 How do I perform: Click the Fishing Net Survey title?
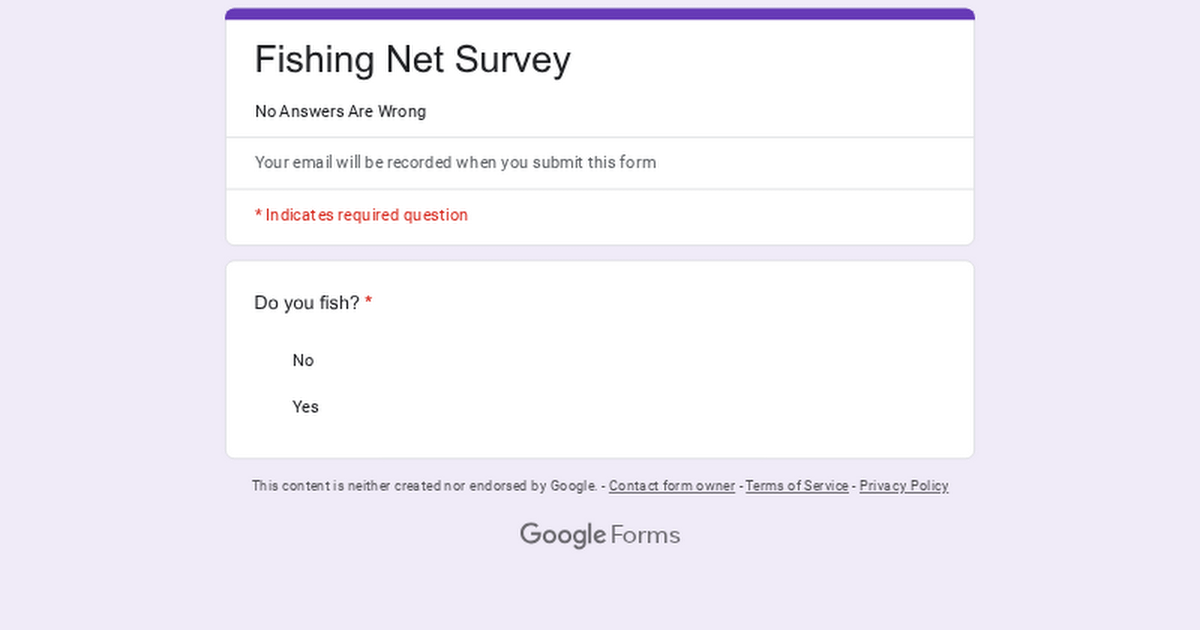412,60
